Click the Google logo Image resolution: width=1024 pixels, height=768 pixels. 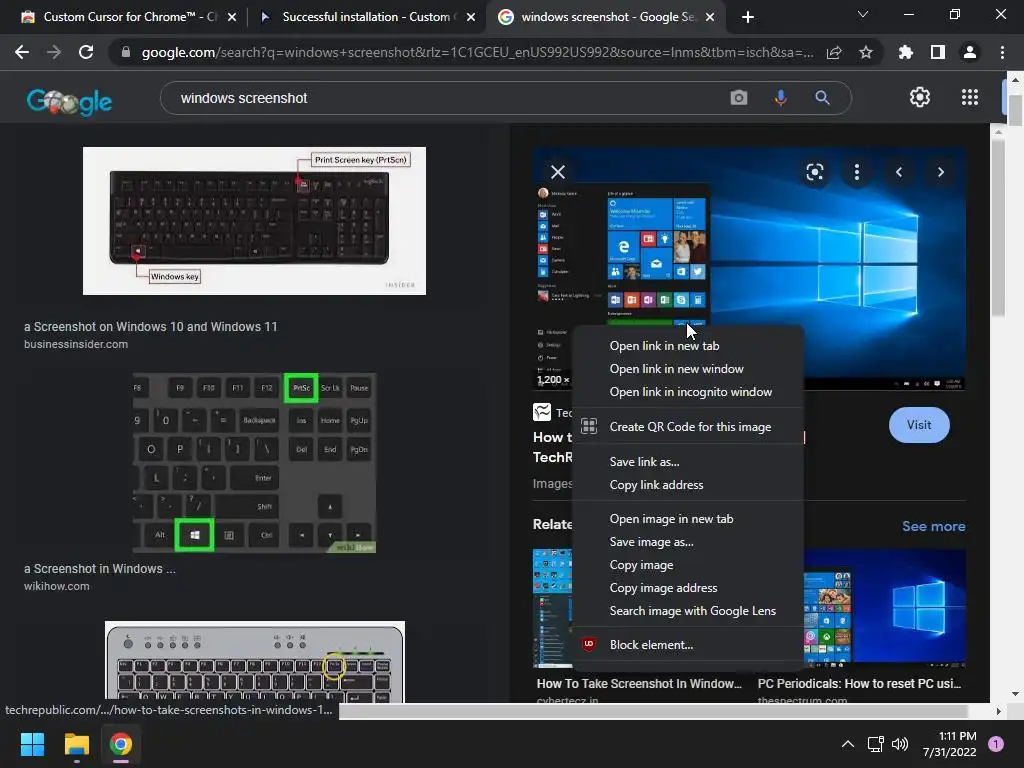point(69,101)
